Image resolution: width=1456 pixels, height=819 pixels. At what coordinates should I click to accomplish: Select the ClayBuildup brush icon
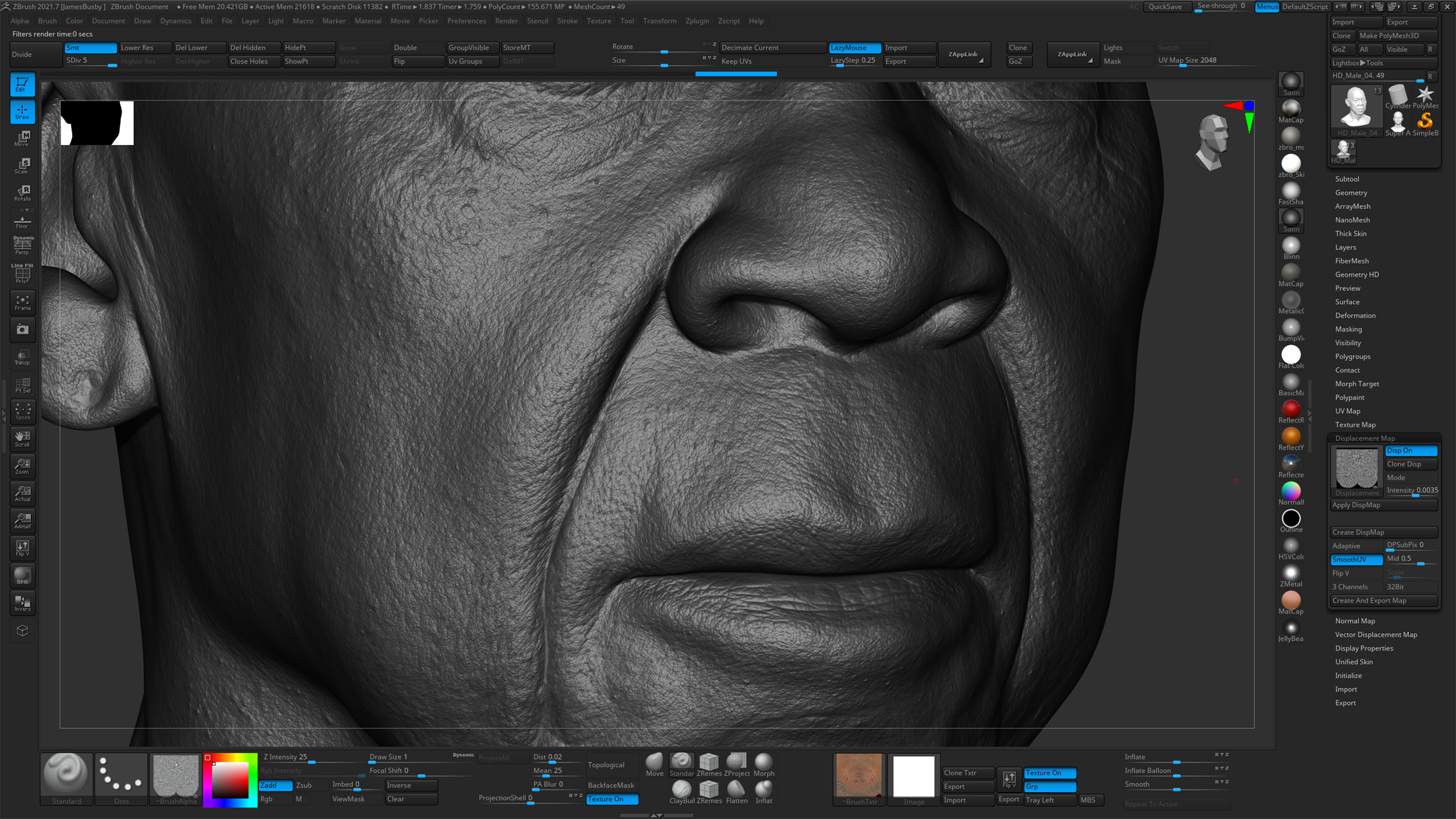681,791
